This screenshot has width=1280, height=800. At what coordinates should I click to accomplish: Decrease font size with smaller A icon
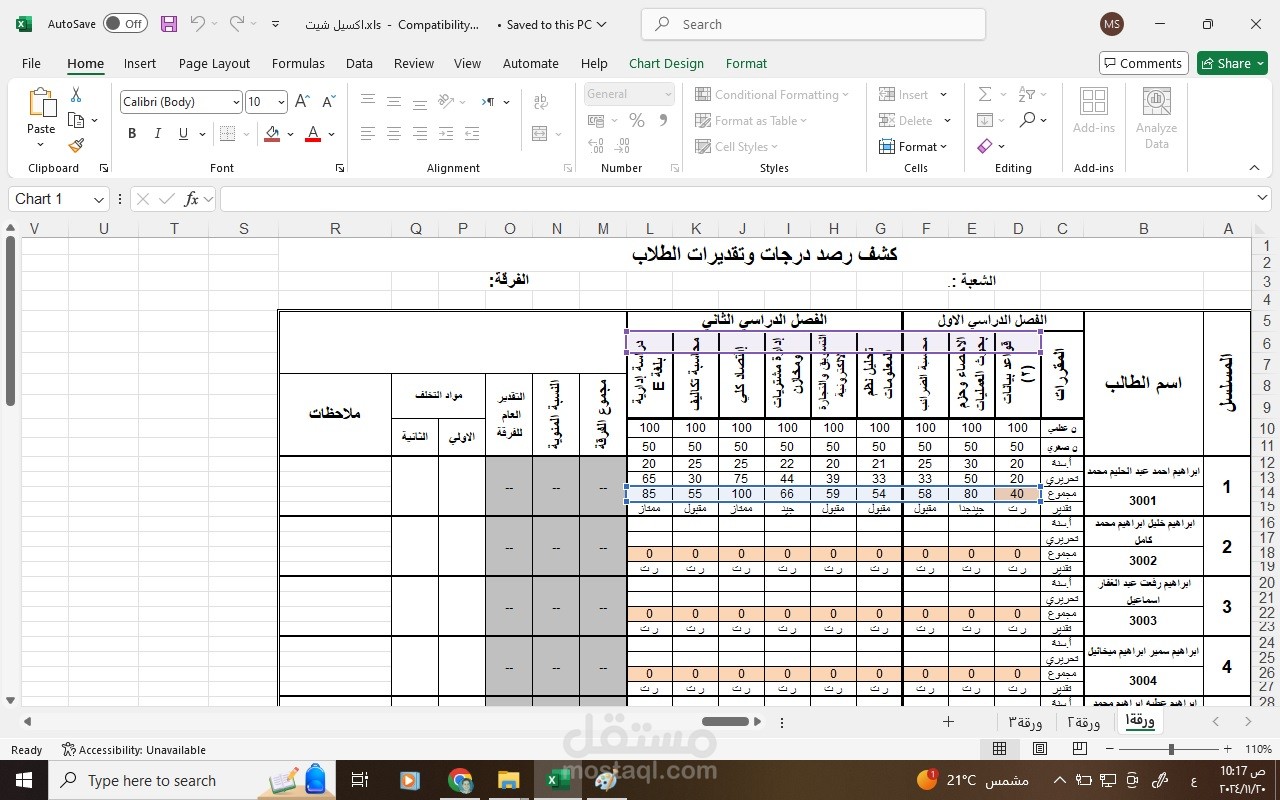pyautogui.click(x=328, y=102)
